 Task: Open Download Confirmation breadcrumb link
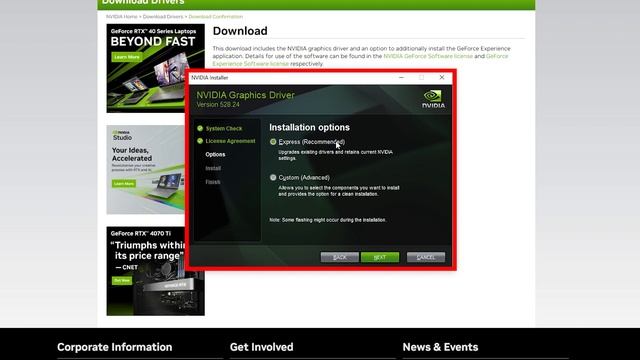pos(216,17)
